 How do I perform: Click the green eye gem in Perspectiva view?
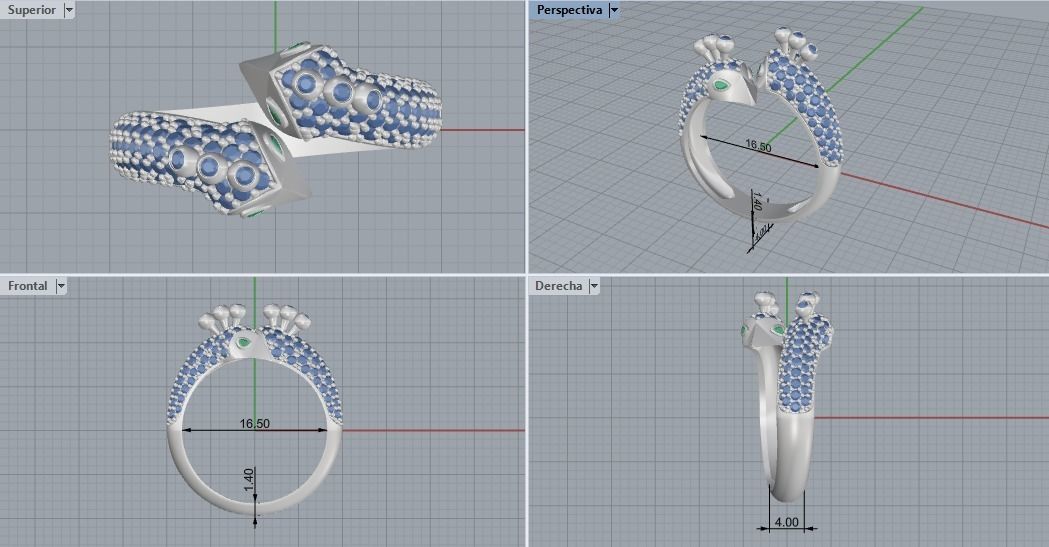723,85
